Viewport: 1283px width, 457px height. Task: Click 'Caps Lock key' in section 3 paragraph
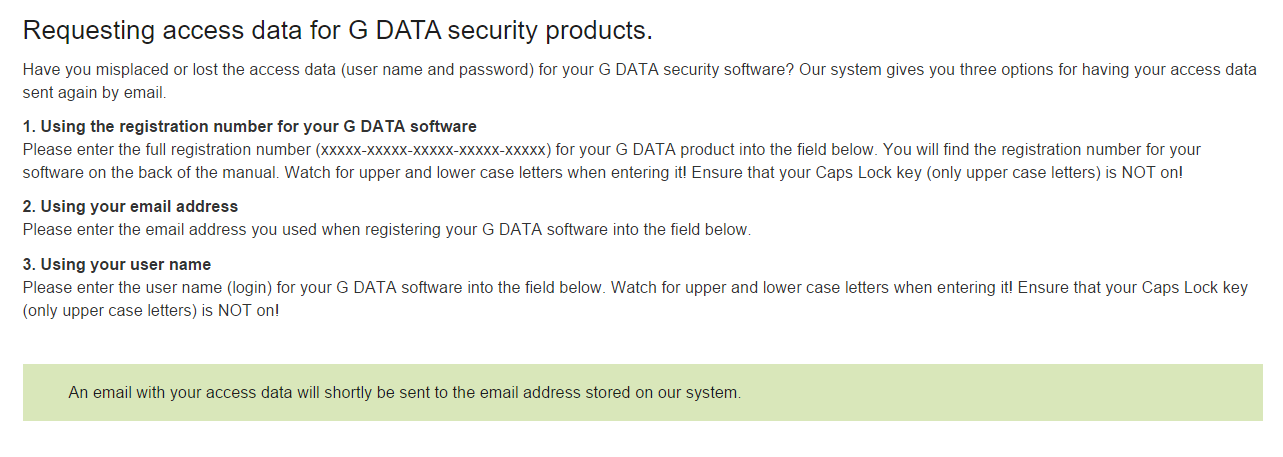pyautogui.click(x=1195, y=287)
